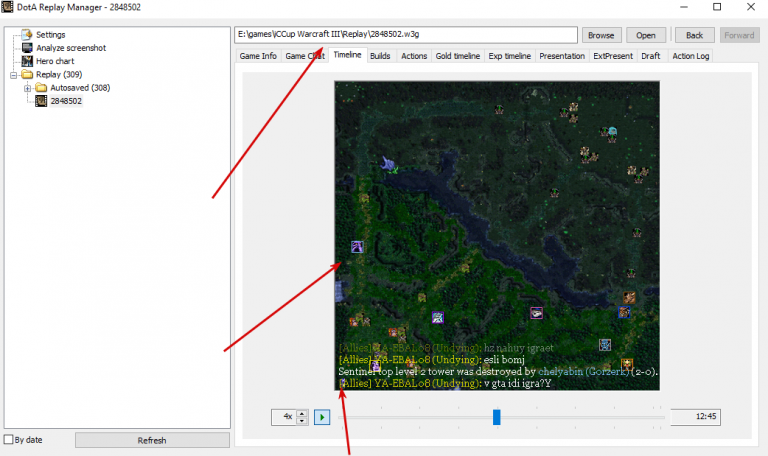The height and width of the screenshot is (456, 768).
Task: Toggle the By date checkbox
Action: click(x=8, y=439)
